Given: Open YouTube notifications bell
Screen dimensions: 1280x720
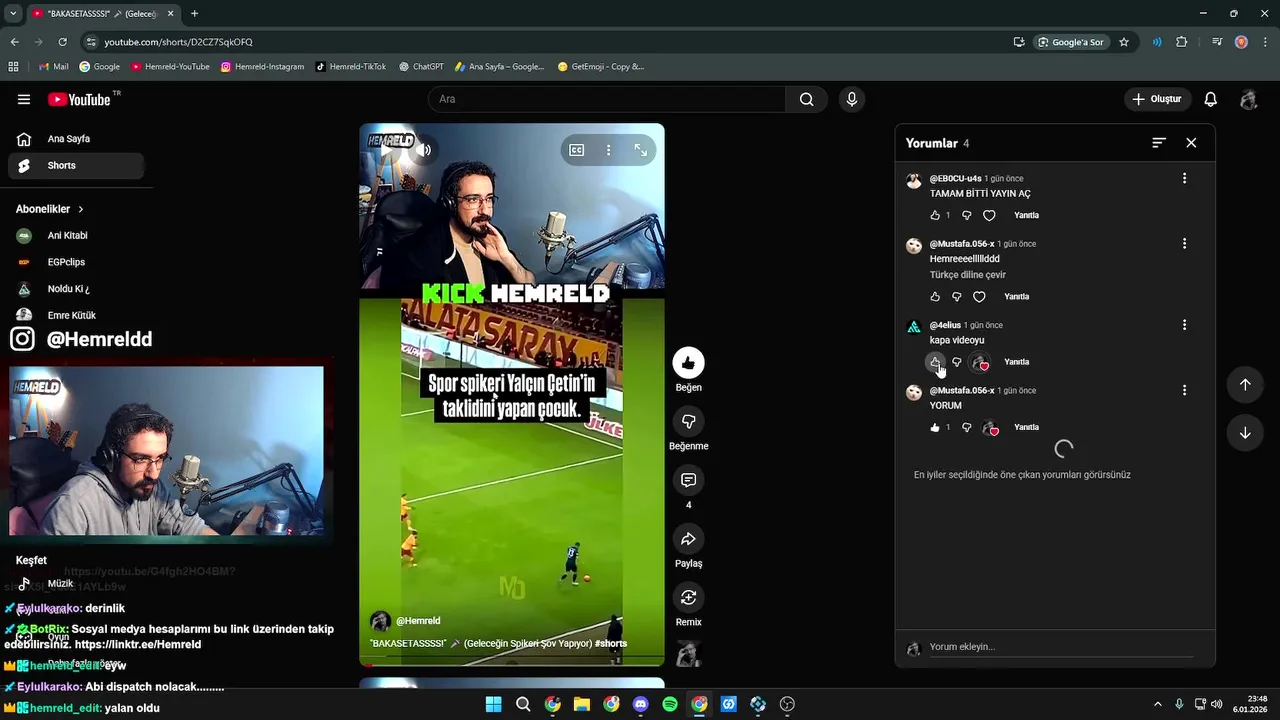Looking at the screenshot, I should 1211,99.
